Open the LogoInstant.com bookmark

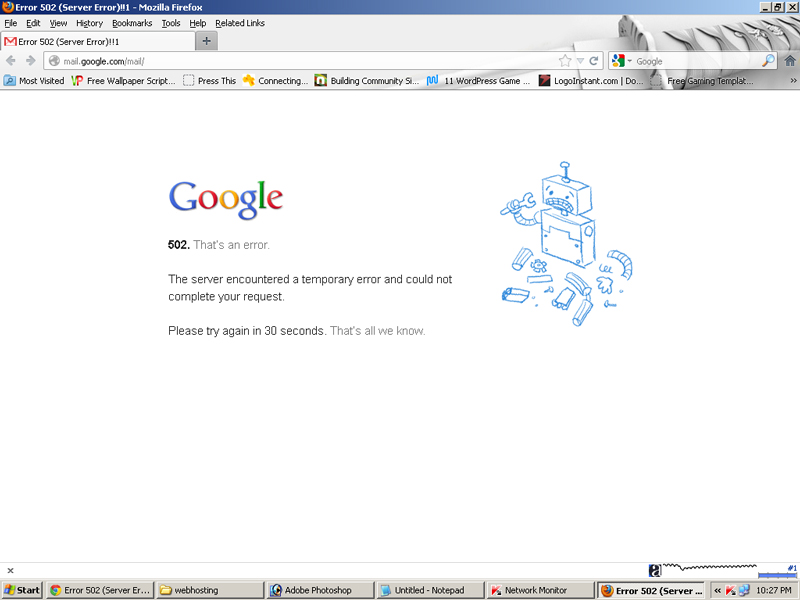[x=591, y=81]
